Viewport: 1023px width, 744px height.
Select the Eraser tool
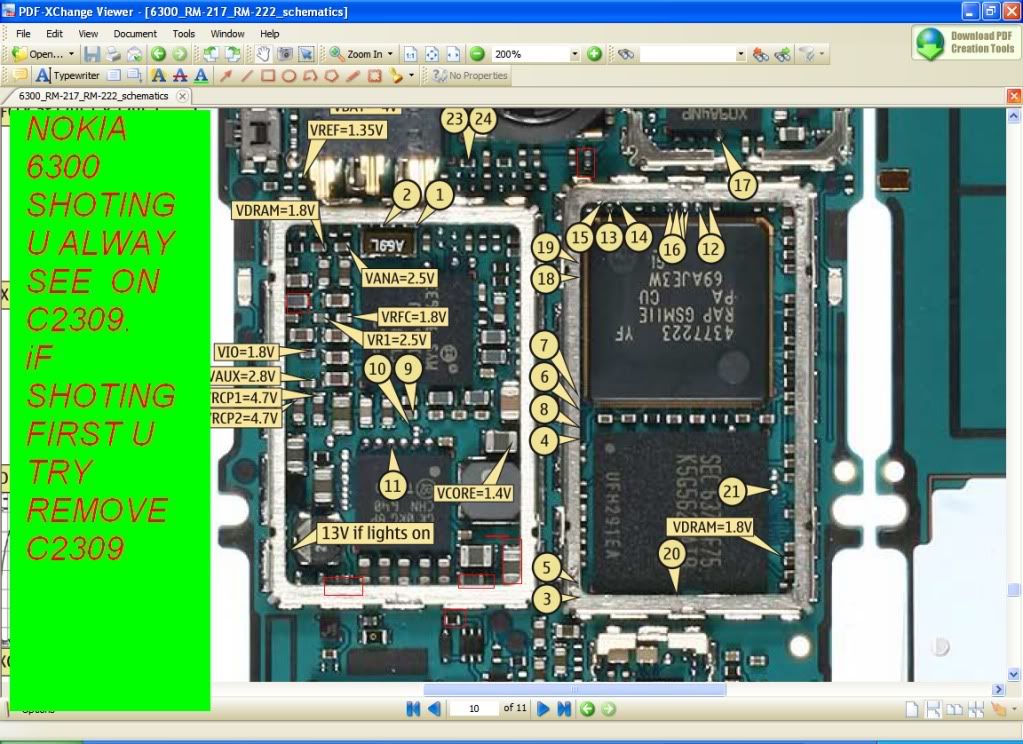(374, 76)
